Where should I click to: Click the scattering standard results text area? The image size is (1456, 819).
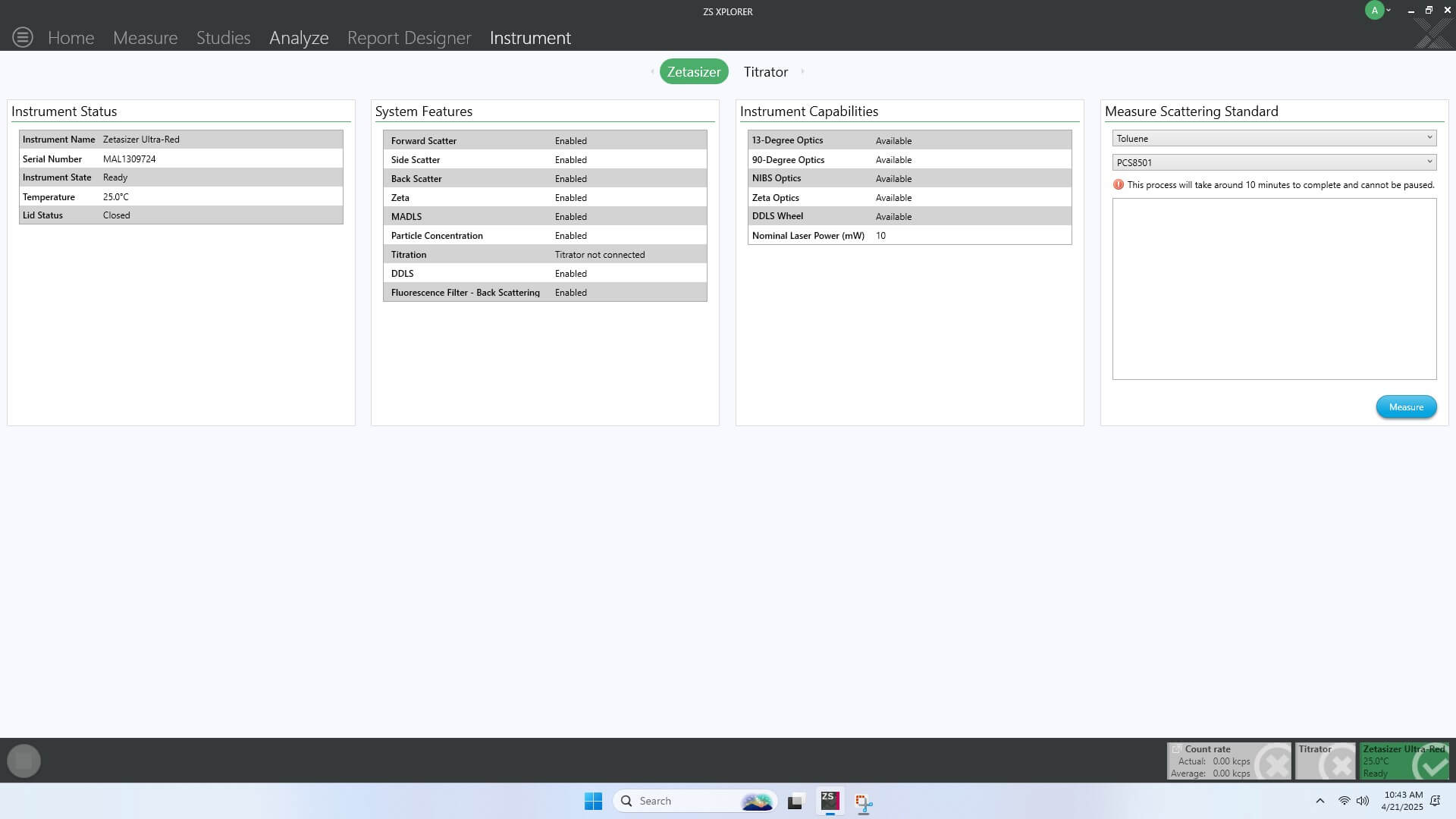tap(1274, 289)
